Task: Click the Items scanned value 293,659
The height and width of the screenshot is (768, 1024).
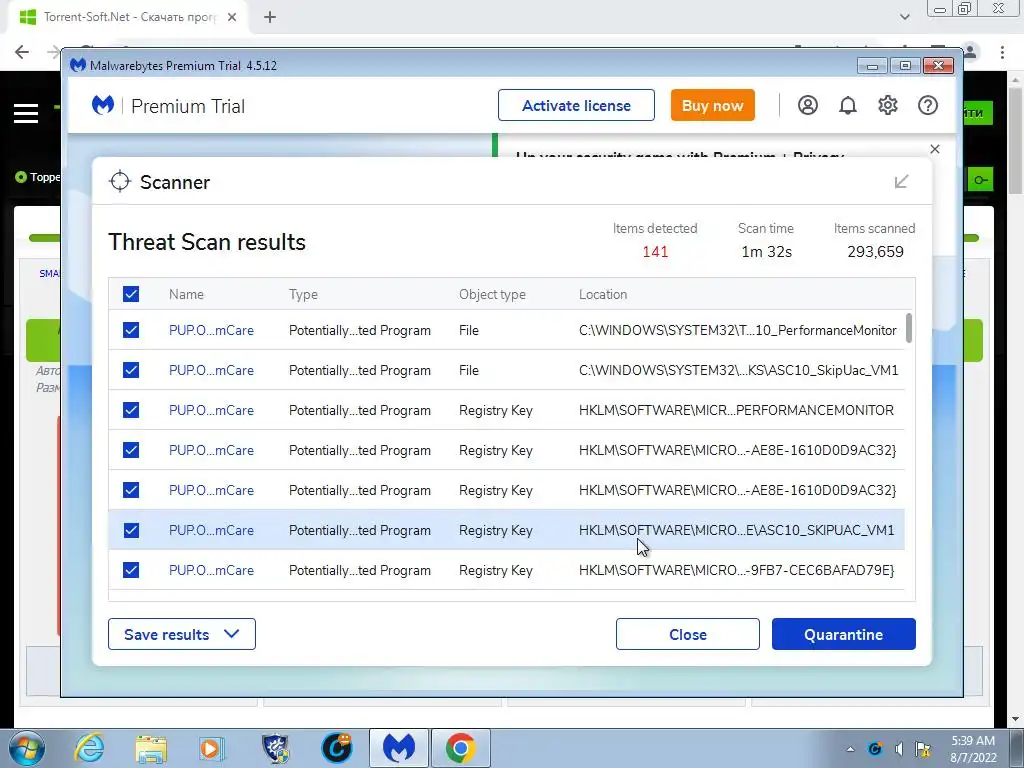Action: [875, 251]
